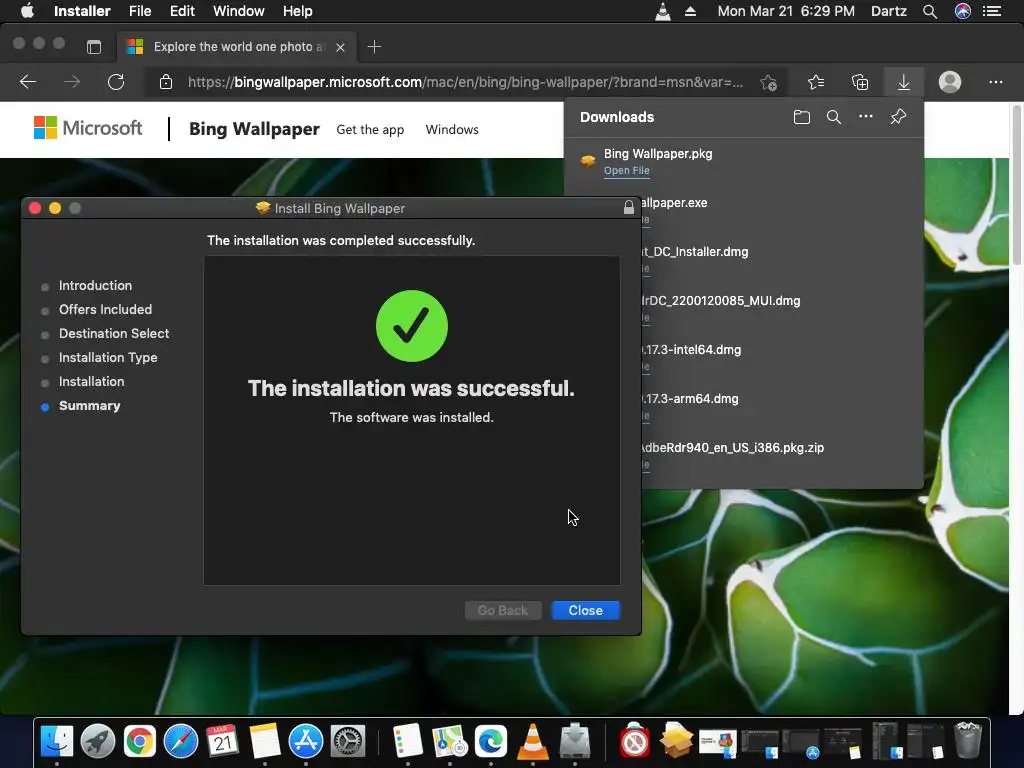Click the Edge address bar URL

coord(465,82)
